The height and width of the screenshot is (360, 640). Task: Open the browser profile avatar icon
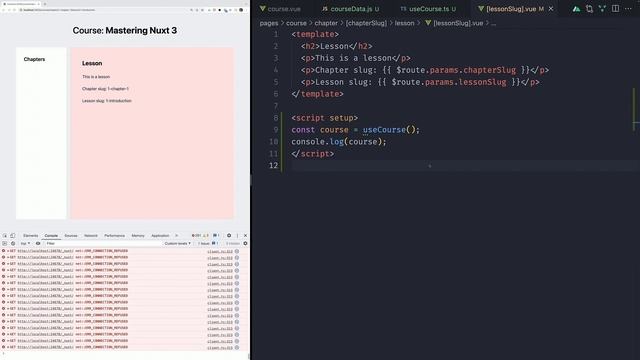241,10
